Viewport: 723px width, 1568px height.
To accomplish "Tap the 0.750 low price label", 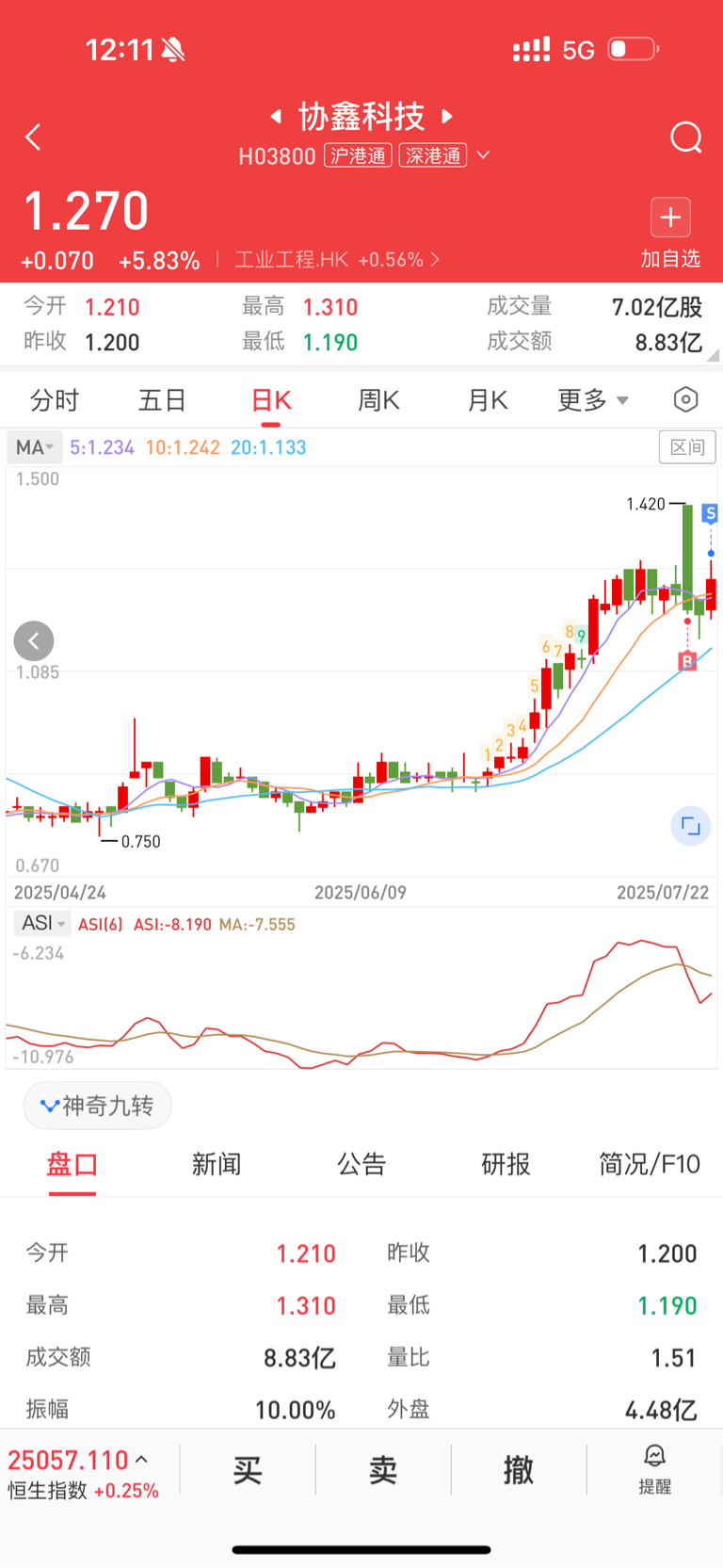I will pyautogui.click(x=141, y=842).
